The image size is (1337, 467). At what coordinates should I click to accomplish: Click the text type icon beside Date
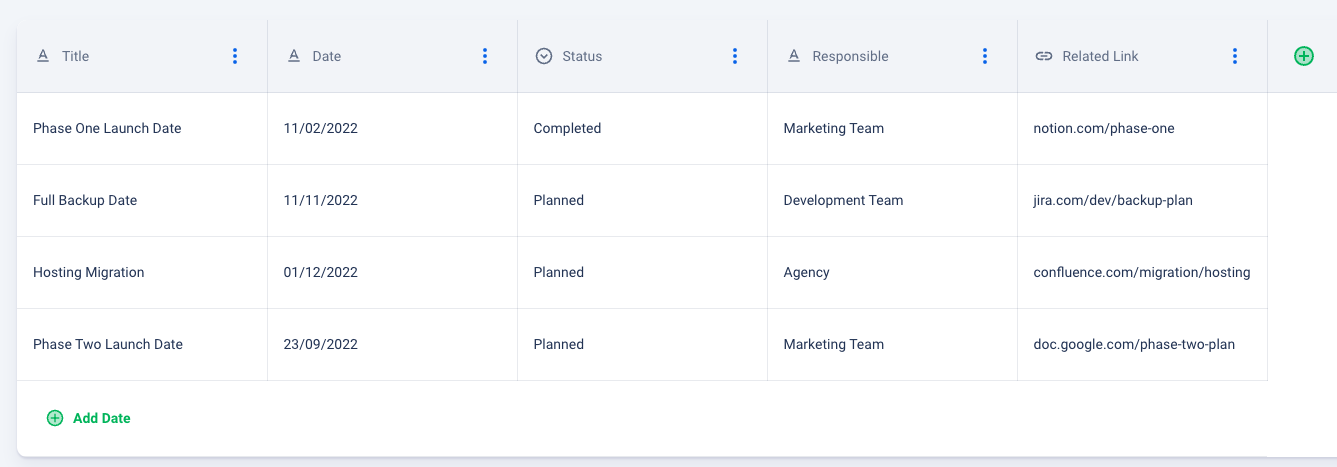coord(294,56)
